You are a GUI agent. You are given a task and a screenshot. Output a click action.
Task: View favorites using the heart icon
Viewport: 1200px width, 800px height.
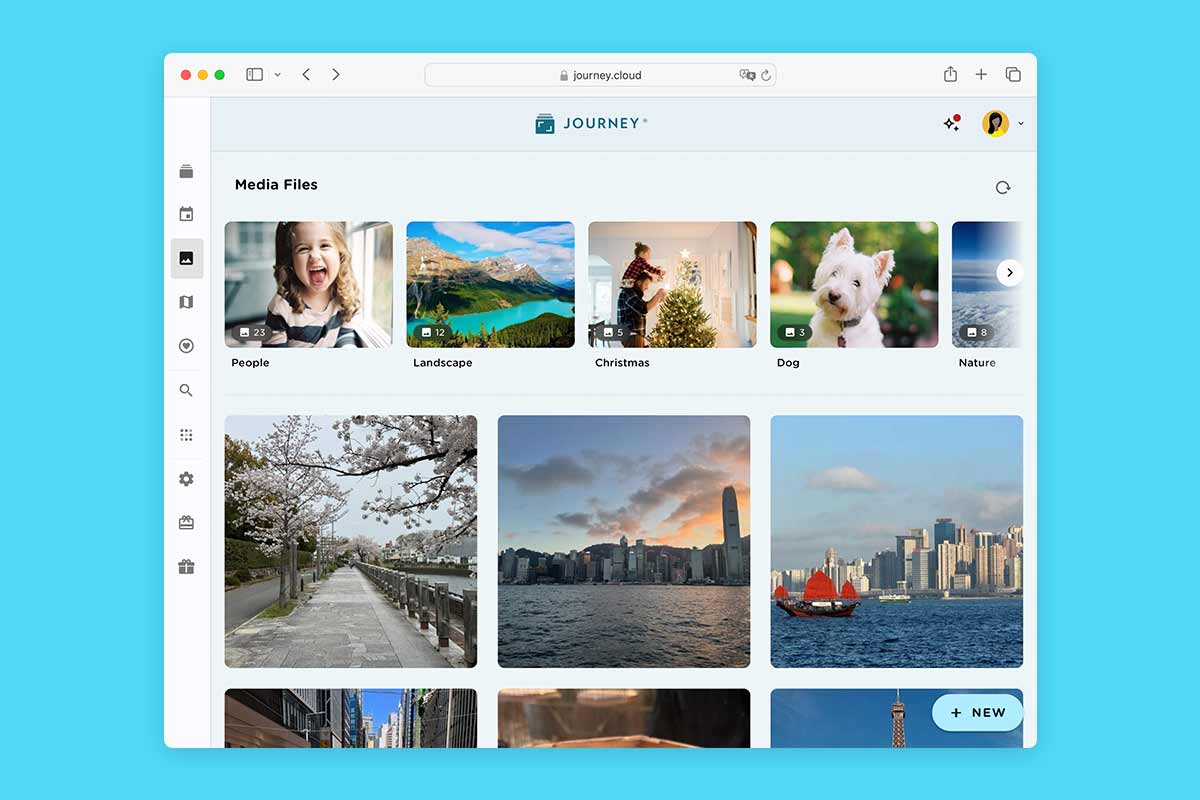click(186, 345)
